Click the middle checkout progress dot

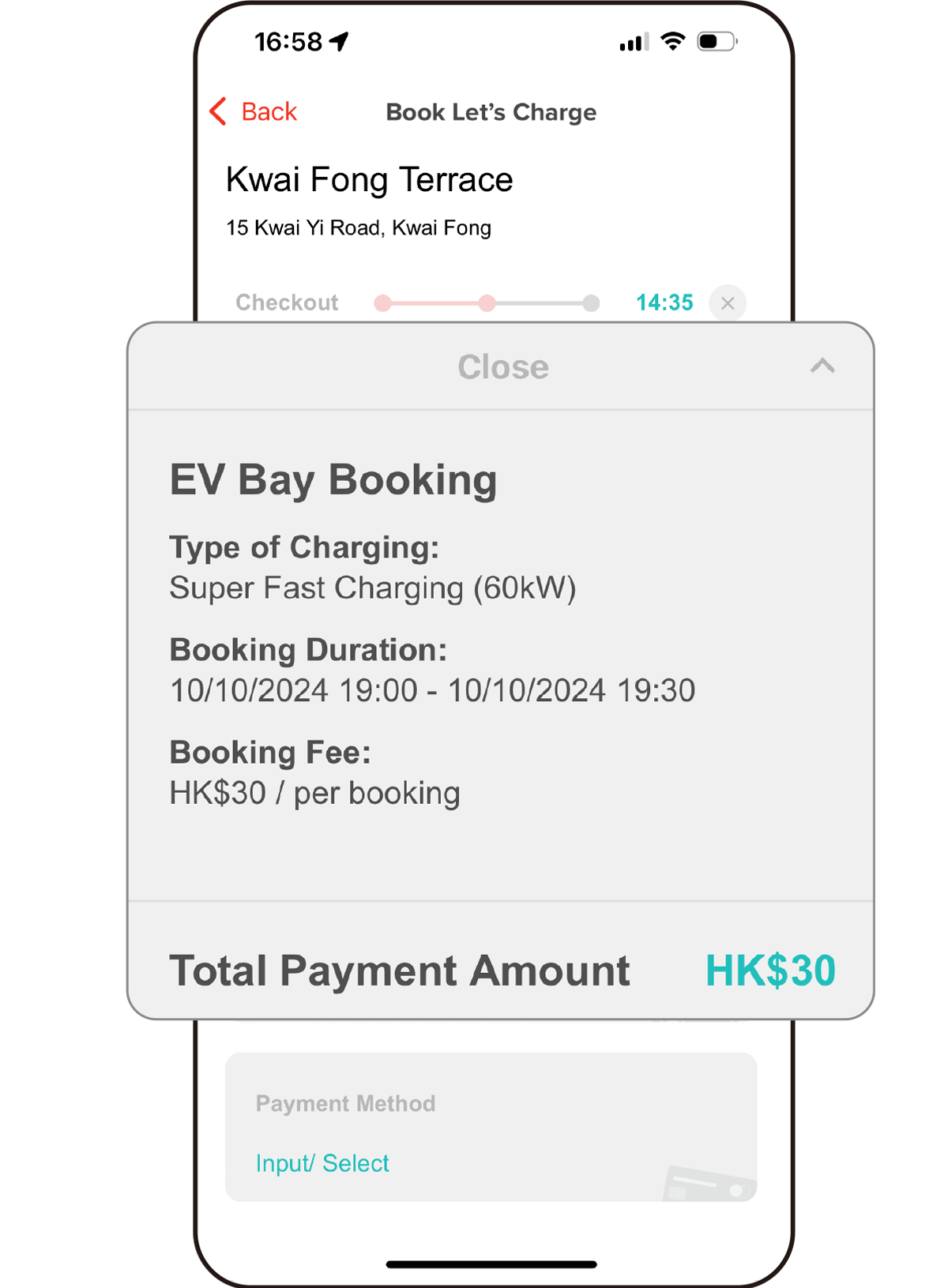click(487, 303)
